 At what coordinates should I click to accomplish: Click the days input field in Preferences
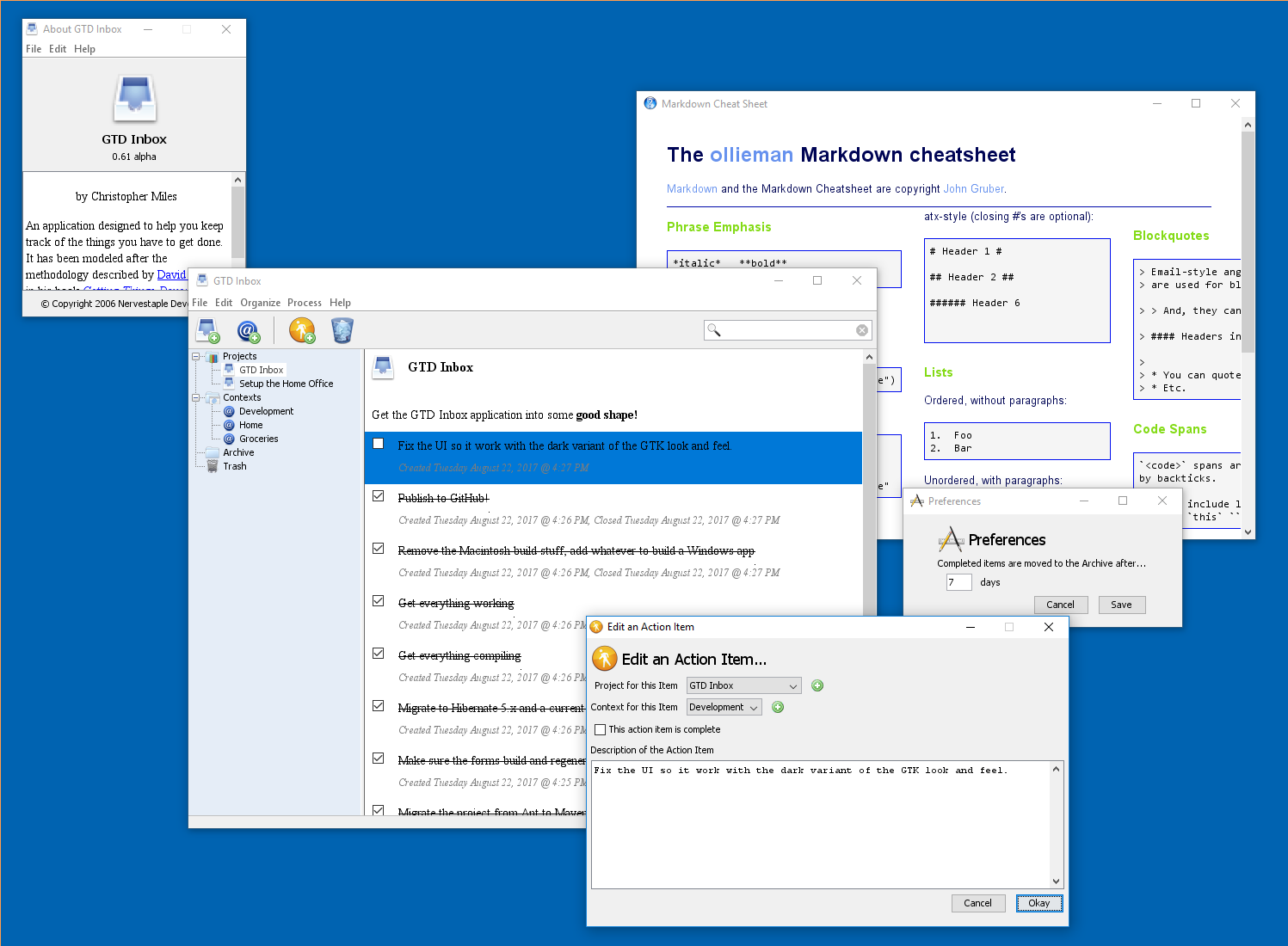click(x=958, y=582)
